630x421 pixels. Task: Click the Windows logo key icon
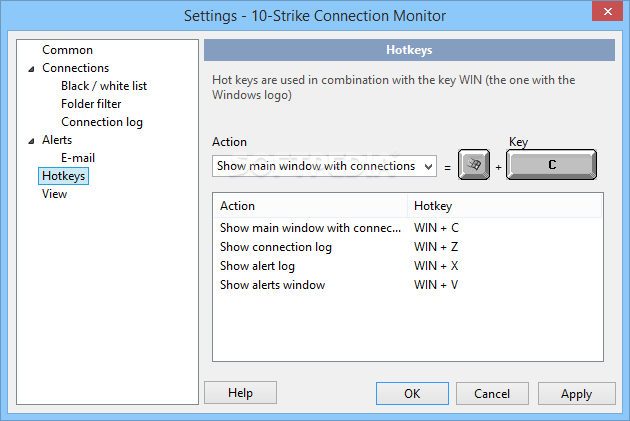[x=474, y=164]
